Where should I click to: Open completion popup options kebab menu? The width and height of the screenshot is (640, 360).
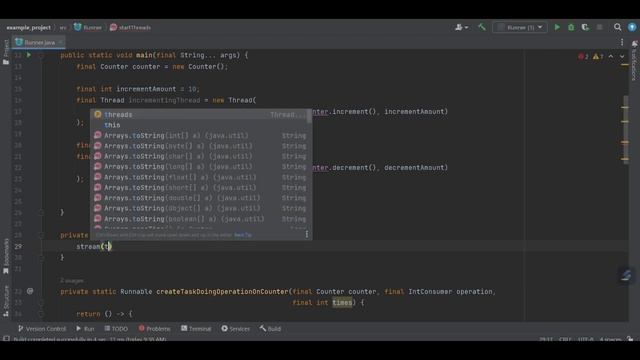click(x=307, y=235)
